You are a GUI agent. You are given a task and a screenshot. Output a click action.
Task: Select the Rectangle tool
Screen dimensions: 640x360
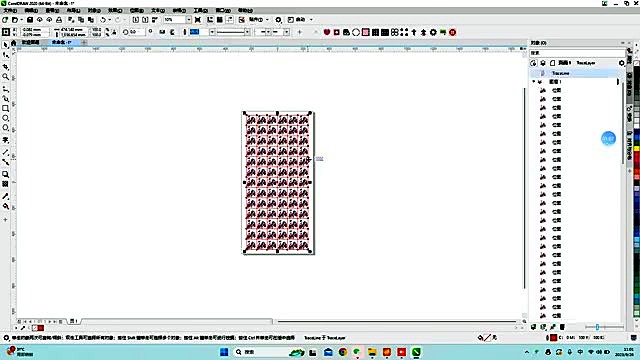pos(5,109)
